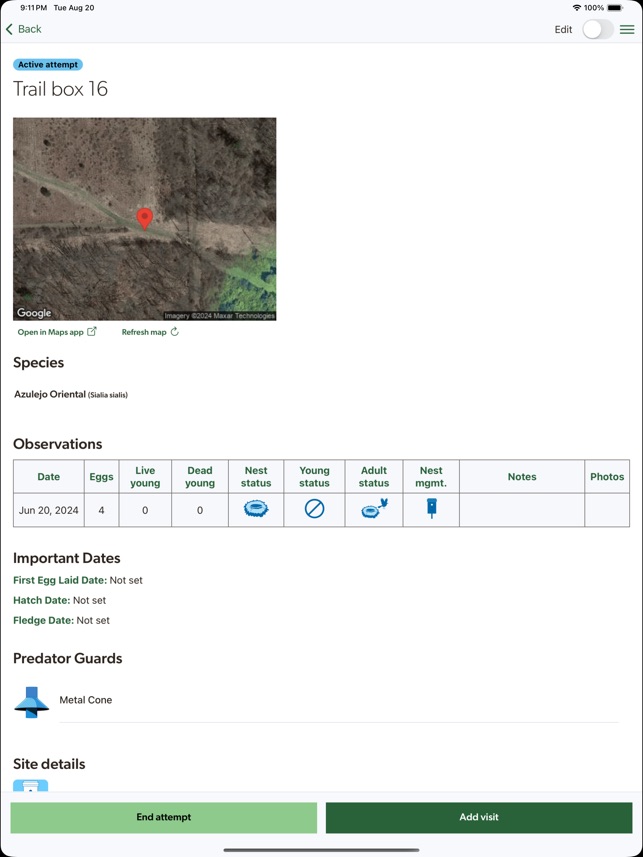Toggle the Edit switch on

[597, 30]
